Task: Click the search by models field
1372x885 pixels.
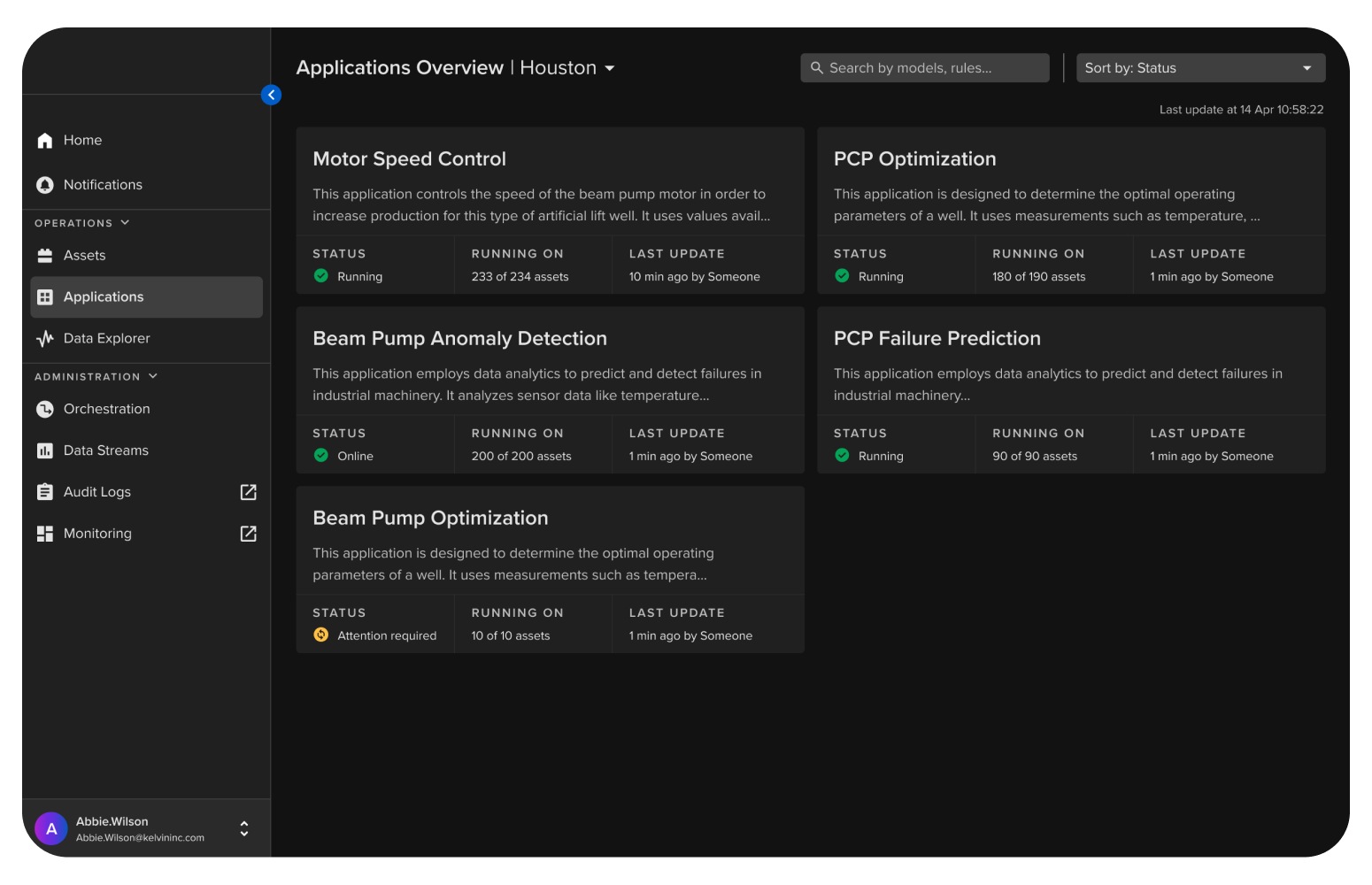Action: [x=925, y=68]
